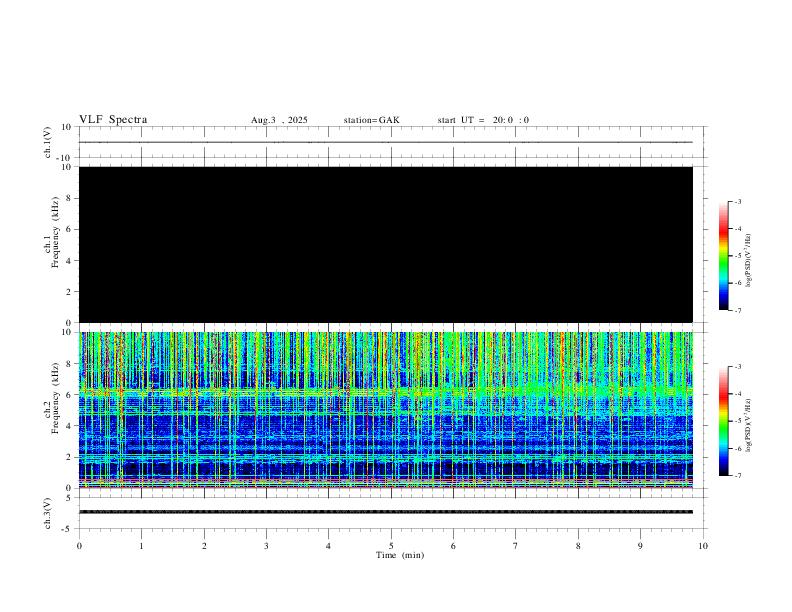This screenshot has height=612, width=792.
Task: Click time axis tick label "2"
Action: click(x=204, y=546)
